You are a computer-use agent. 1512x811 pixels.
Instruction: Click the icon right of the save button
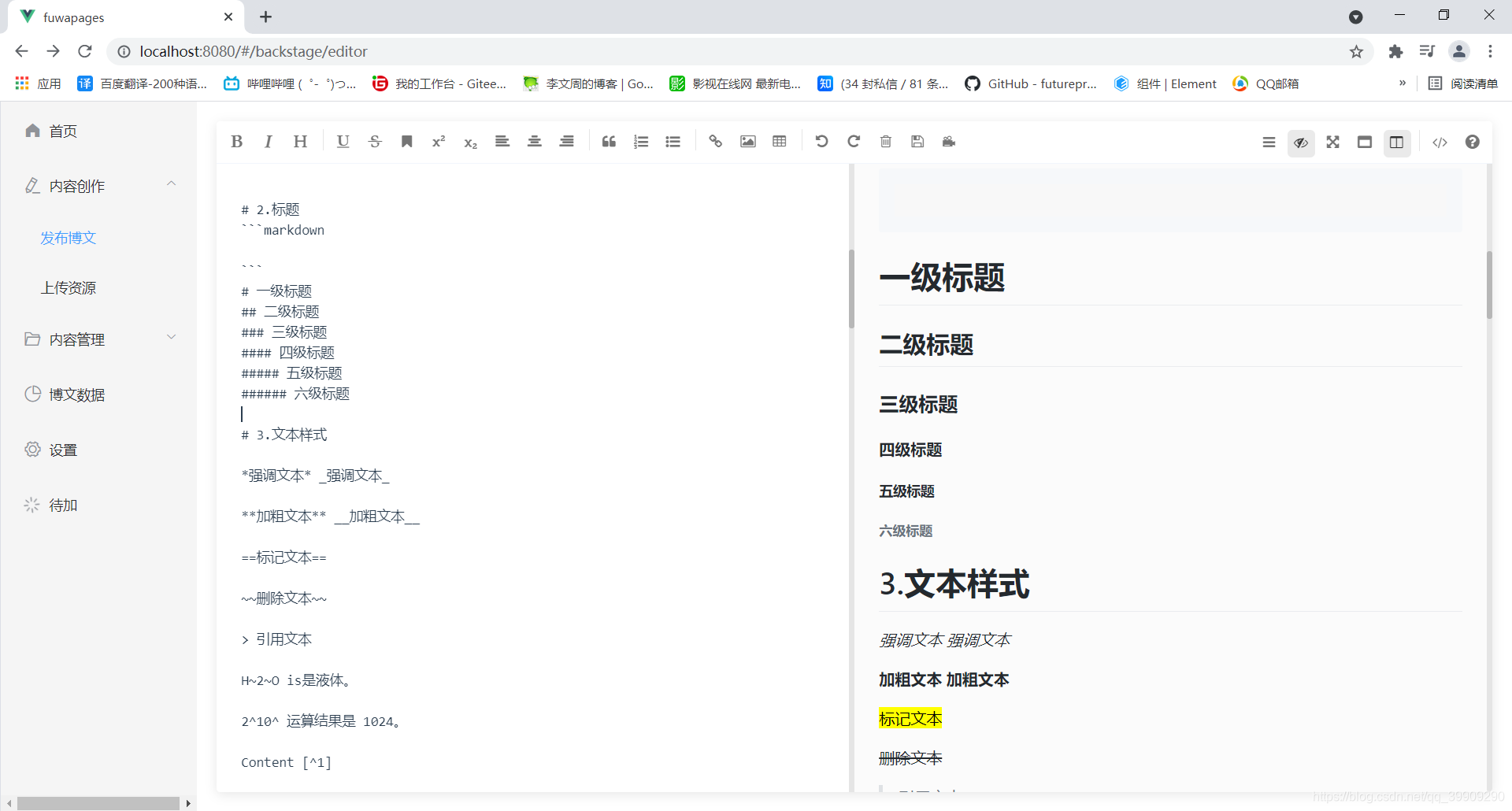click(x=949, y=142)
